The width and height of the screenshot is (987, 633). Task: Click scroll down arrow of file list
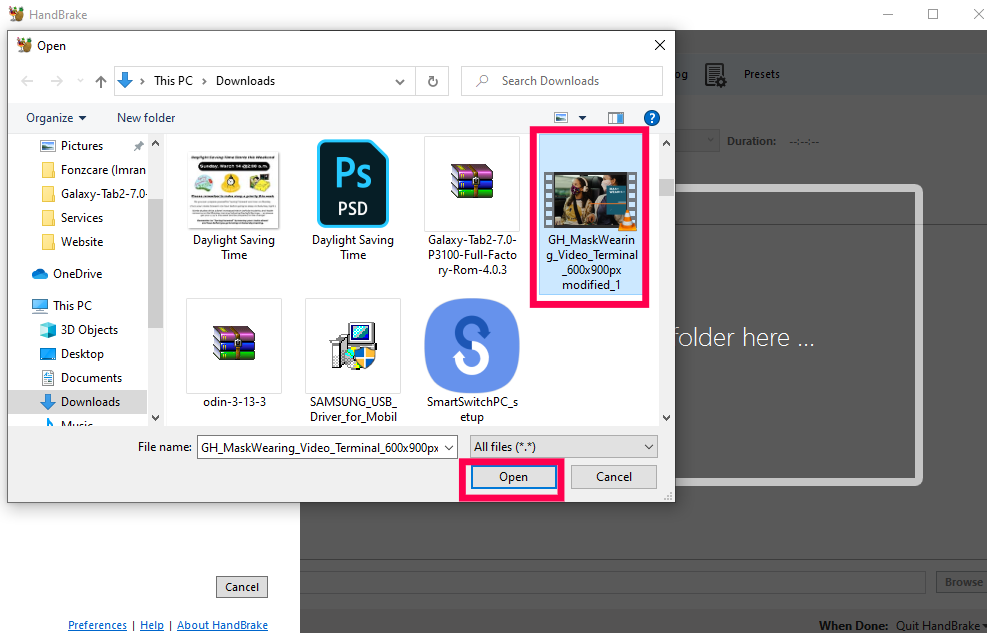(667, 418)
